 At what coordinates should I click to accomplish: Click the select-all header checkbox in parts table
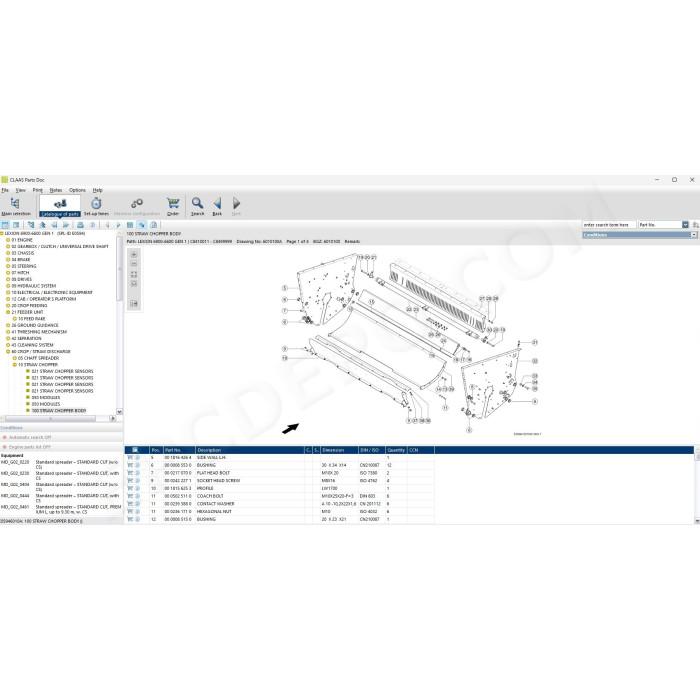(x=135, y=450)
